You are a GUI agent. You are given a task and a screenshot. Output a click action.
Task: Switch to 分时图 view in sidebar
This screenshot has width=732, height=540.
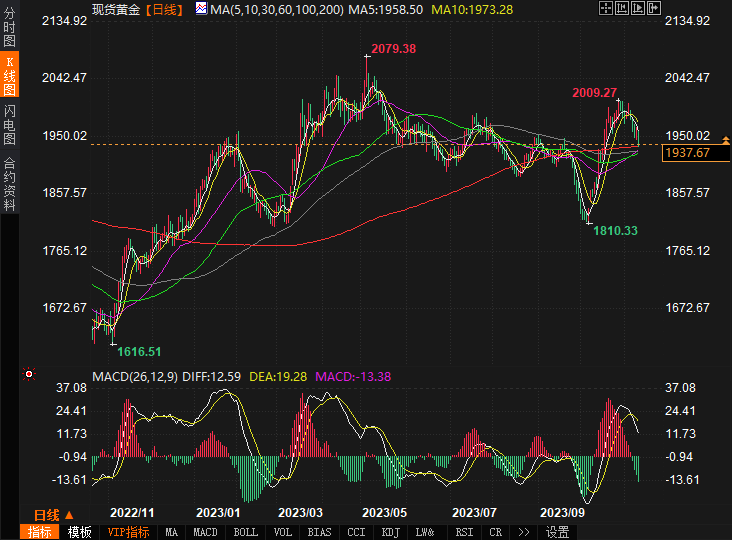pos(9,28)
